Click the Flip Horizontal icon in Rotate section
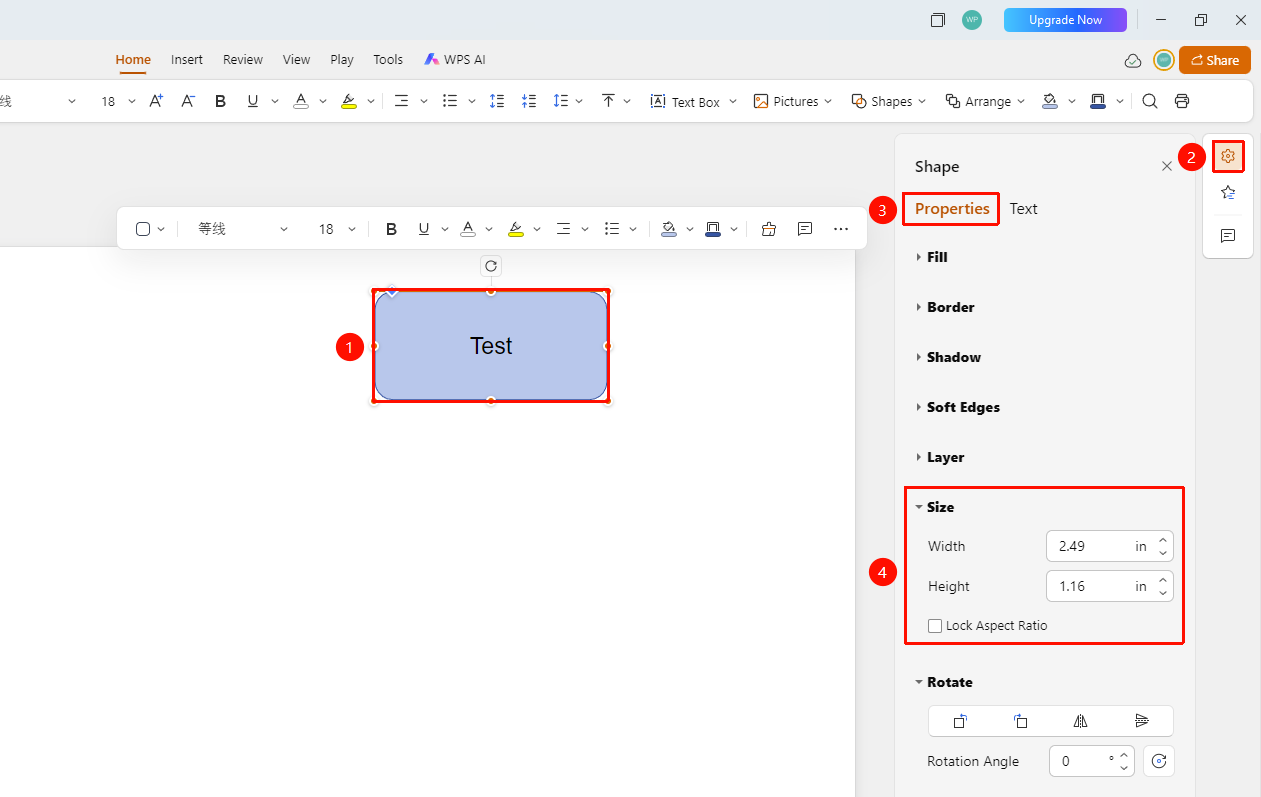The image size is (1261, 797). pyautogui.click(x=1080, y=721)
